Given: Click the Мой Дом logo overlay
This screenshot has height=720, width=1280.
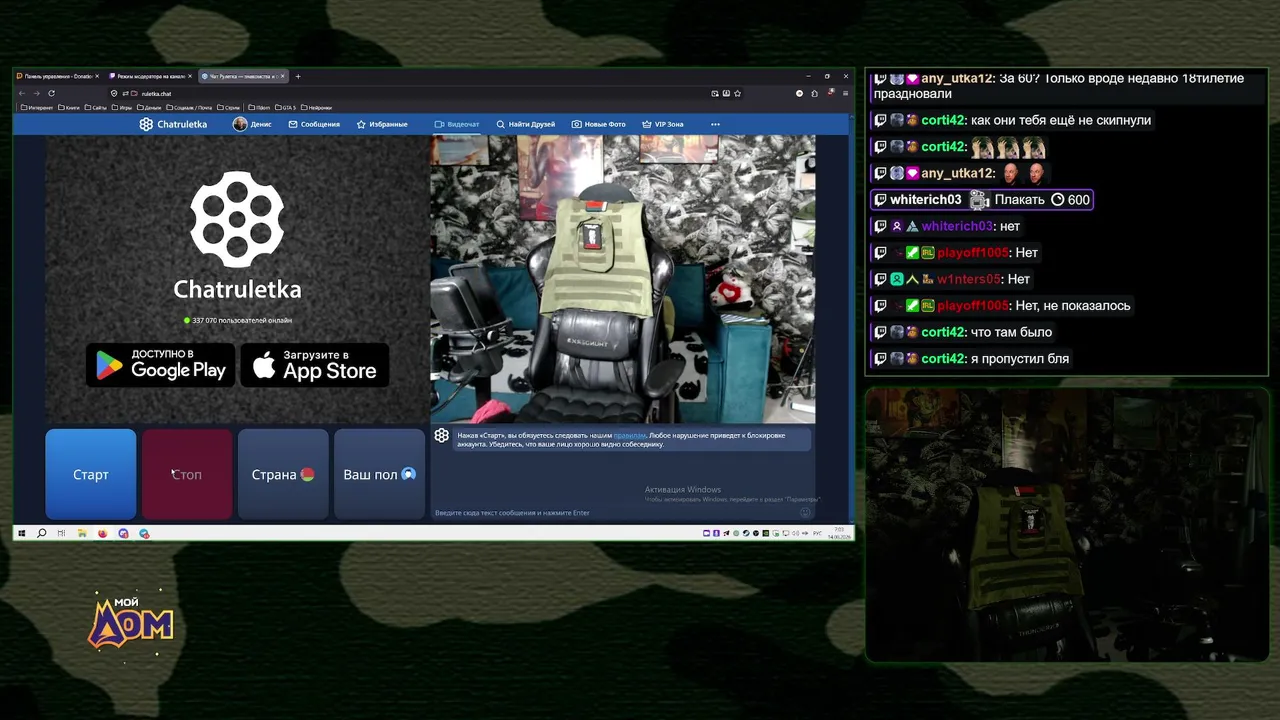Looking at the screenshot, I should [130, 623].
